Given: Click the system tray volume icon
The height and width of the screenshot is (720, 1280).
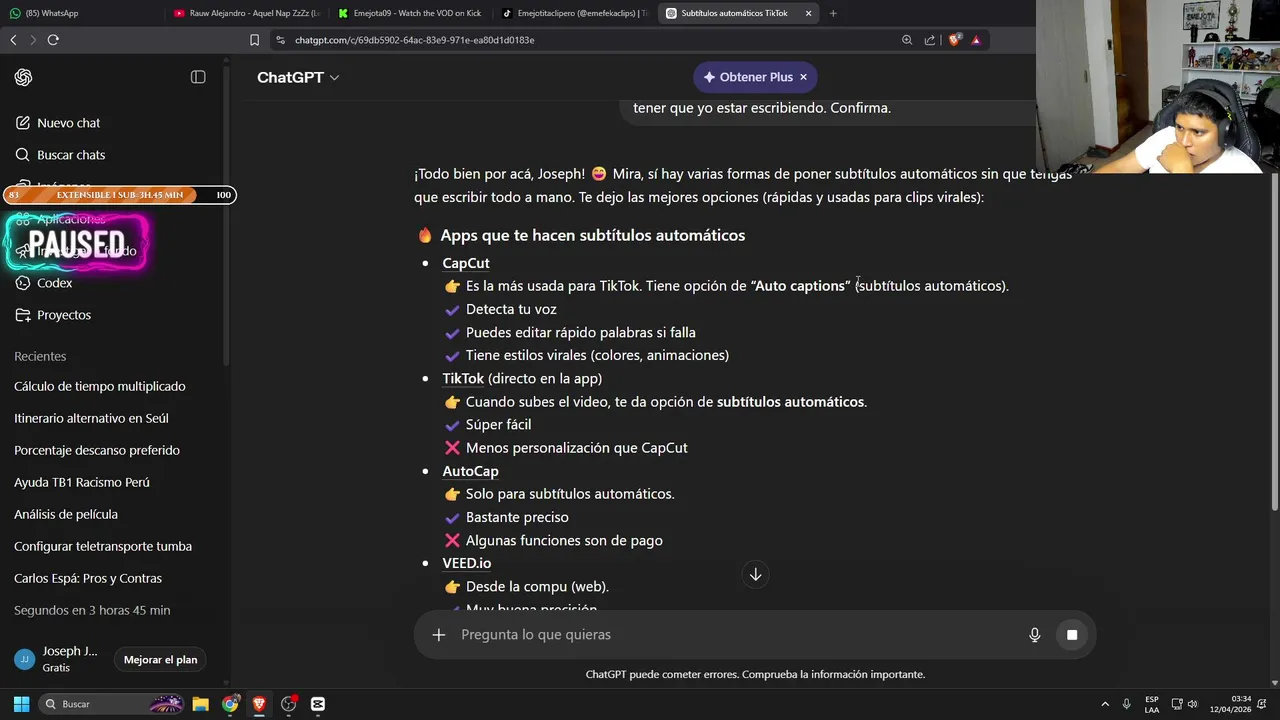Looking at the screenshot, I should coord(1192,704).
